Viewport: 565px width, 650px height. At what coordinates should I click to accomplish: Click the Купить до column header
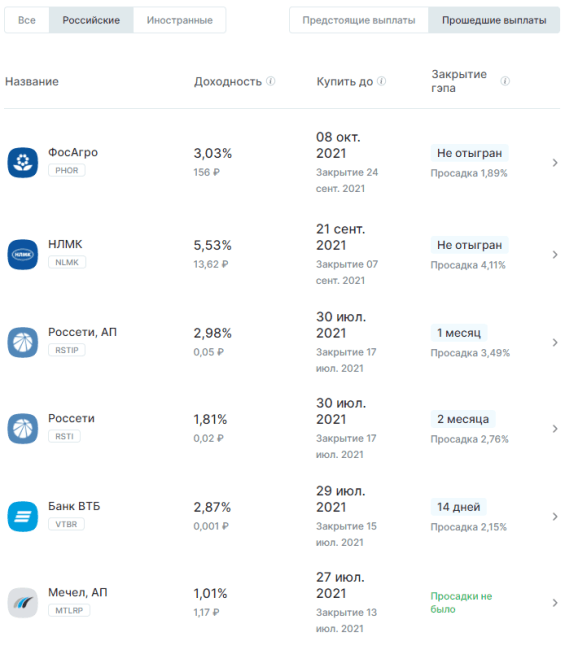345,81
